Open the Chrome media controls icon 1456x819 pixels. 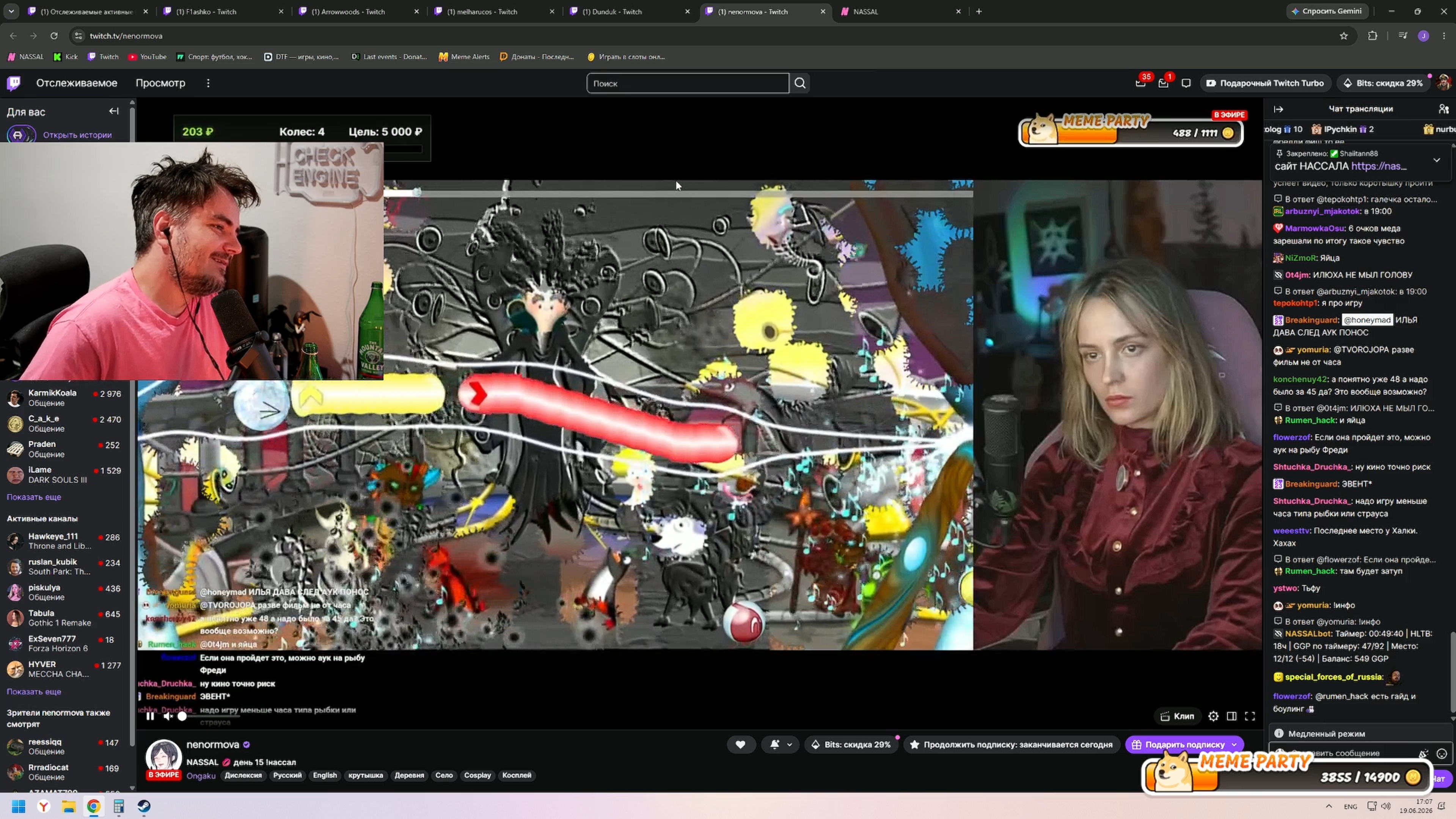[x=1403, y=36]
